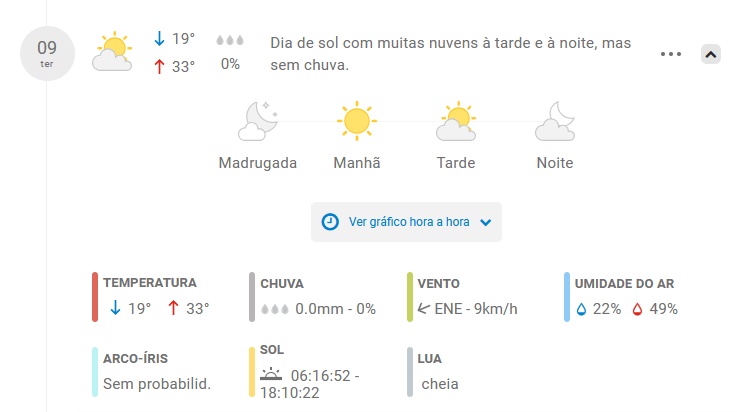
Task: Click the blue minimum humidity drop icon
Action: point(581,309)
